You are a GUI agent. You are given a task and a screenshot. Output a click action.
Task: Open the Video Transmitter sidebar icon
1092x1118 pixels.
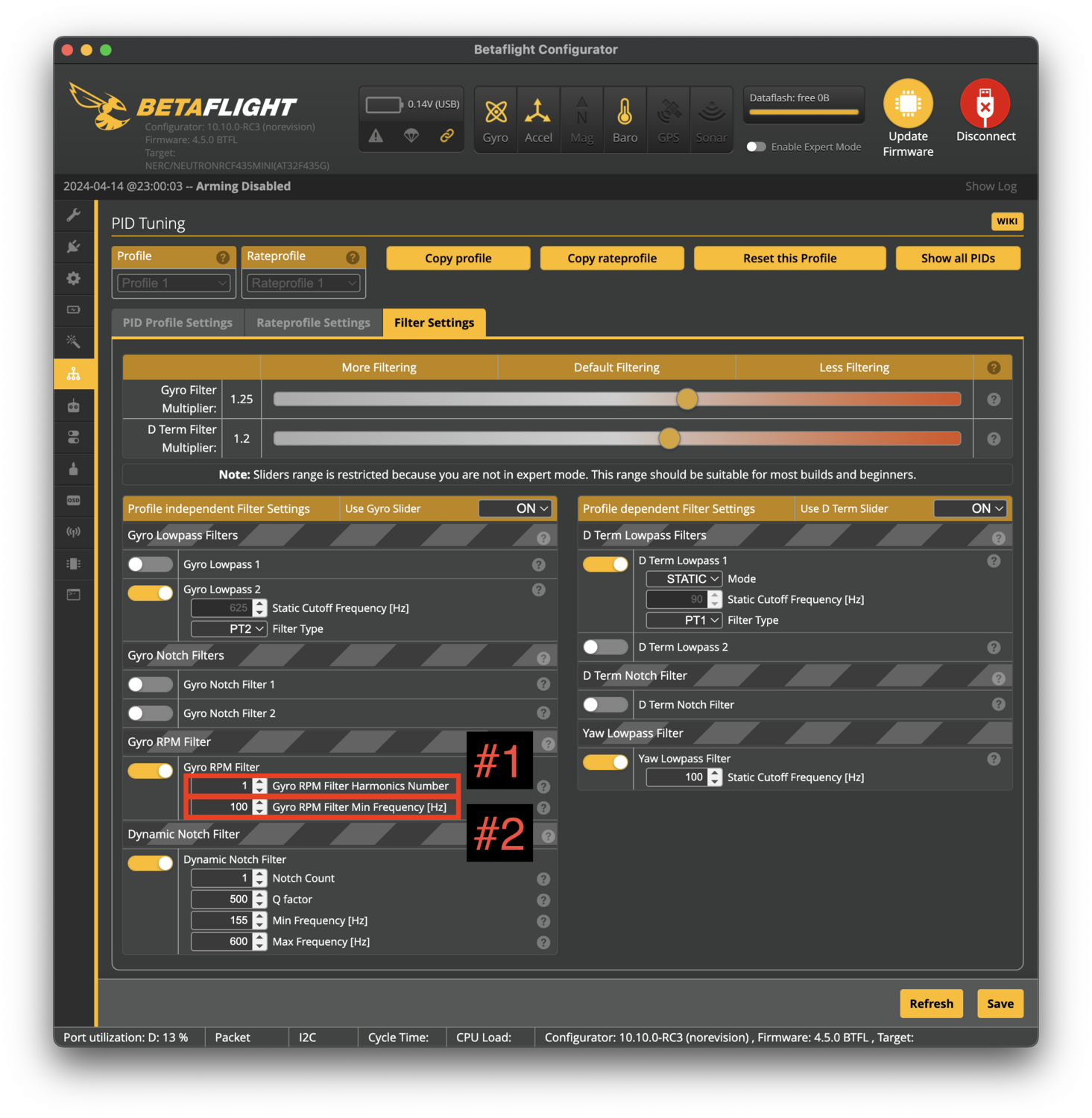(x=74, y=532)
